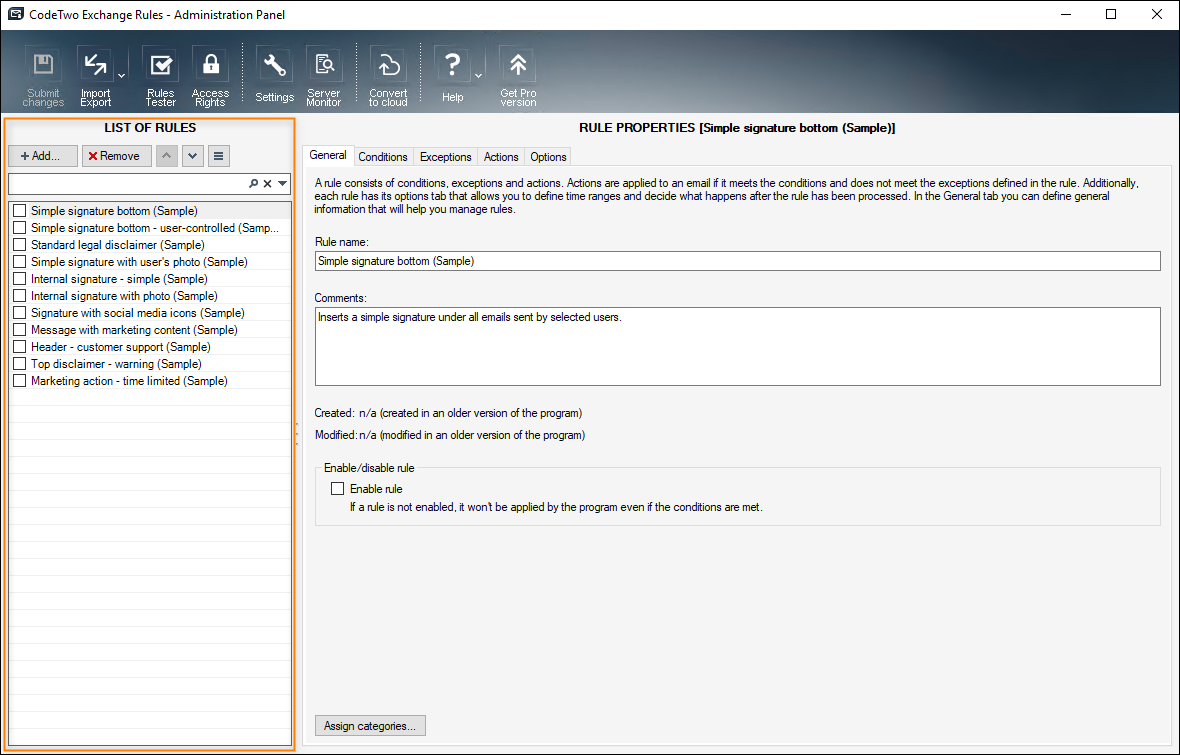
Task: Focus the rules search input field
Action: pos(128,184)
